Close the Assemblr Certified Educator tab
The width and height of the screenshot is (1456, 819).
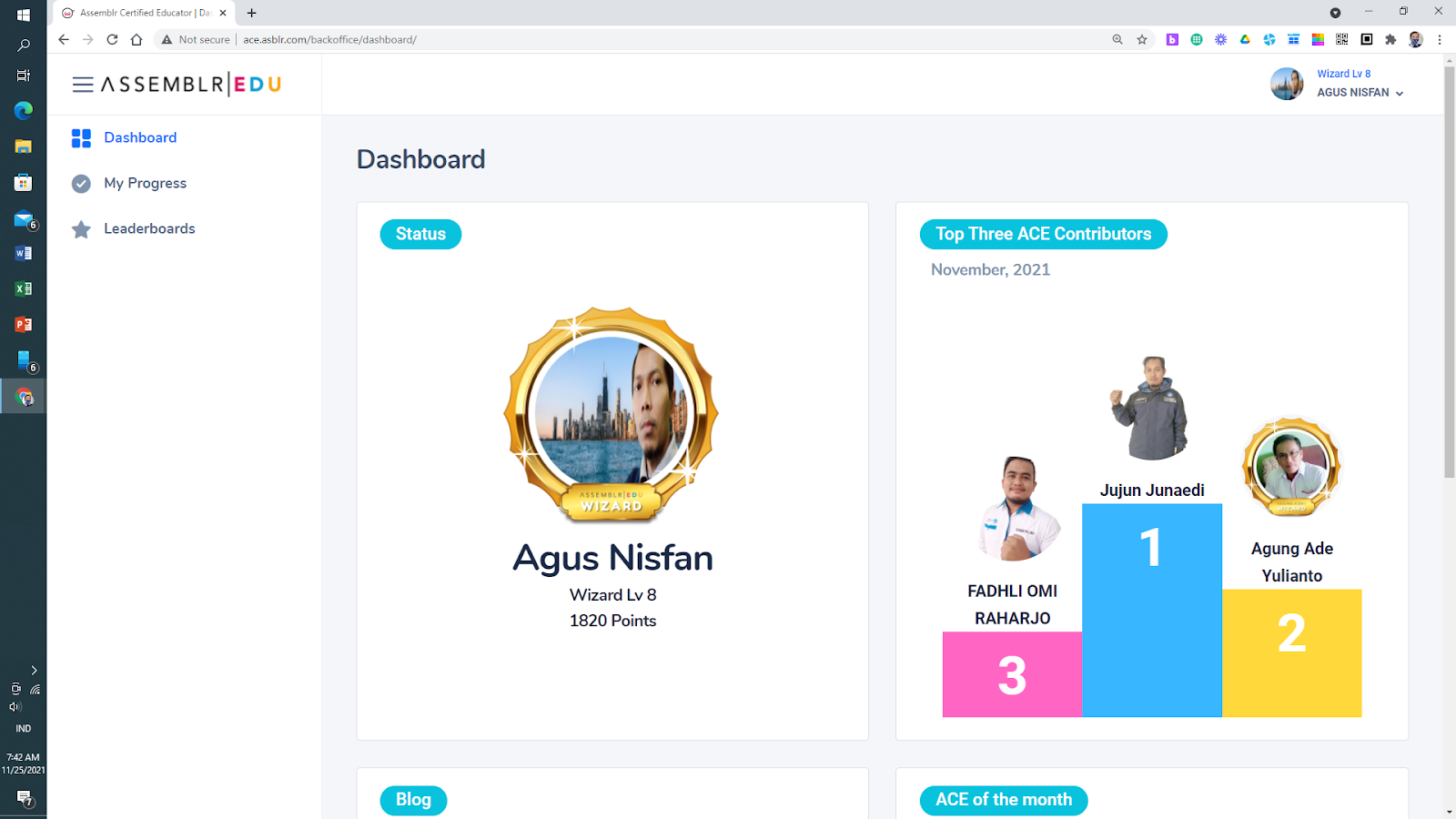(223, 13)
